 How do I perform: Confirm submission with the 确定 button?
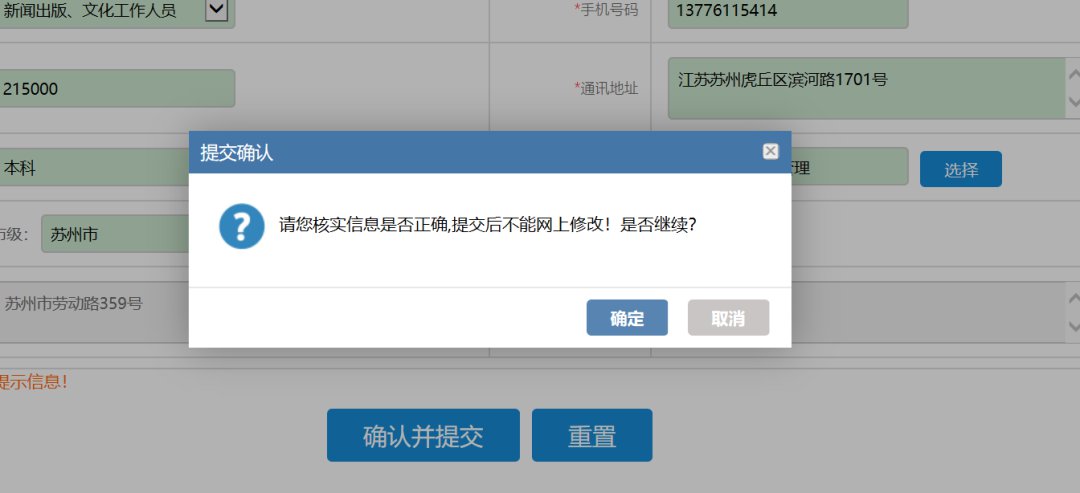tap(627, 317)
